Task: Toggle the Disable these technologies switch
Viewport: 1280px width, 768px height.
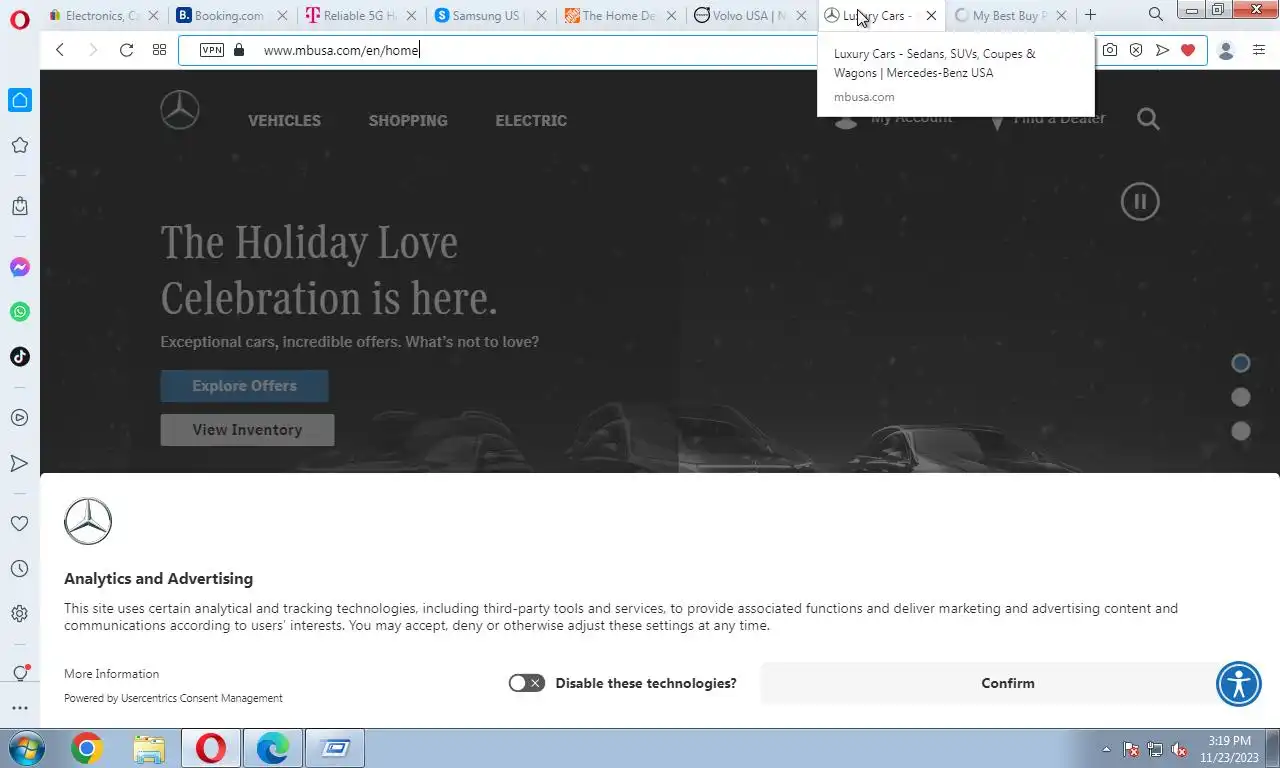Action: 526,683
